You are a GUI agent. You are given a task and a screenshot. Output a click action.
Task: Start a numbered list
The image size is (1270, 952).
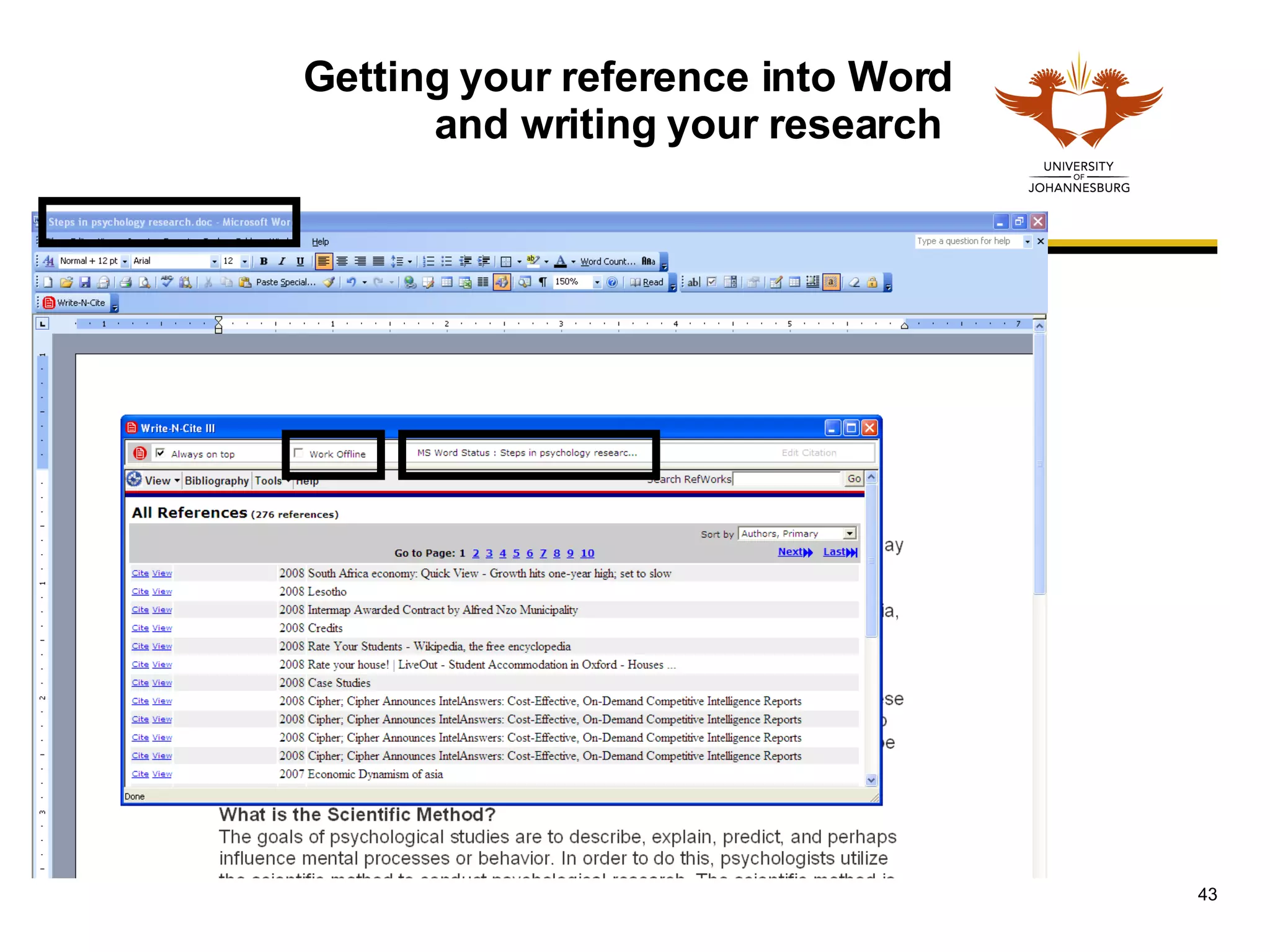[x=429, y=262]
